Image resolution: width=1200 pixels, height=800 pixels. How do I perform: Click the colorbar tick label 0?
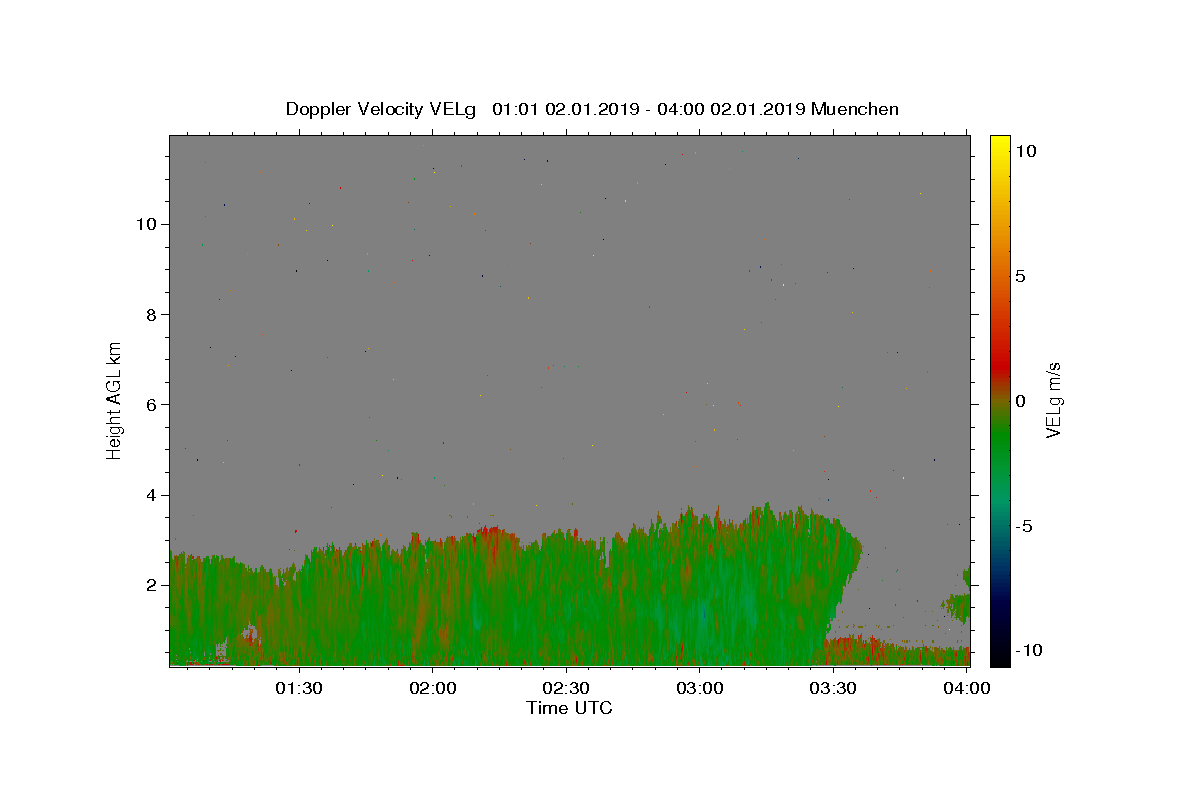1020,401
